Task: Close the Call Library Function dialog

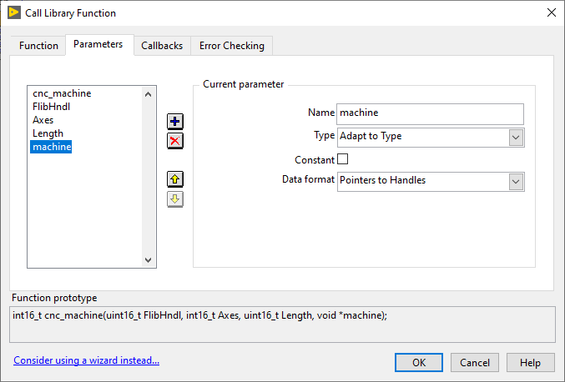Action: (551, 13)
